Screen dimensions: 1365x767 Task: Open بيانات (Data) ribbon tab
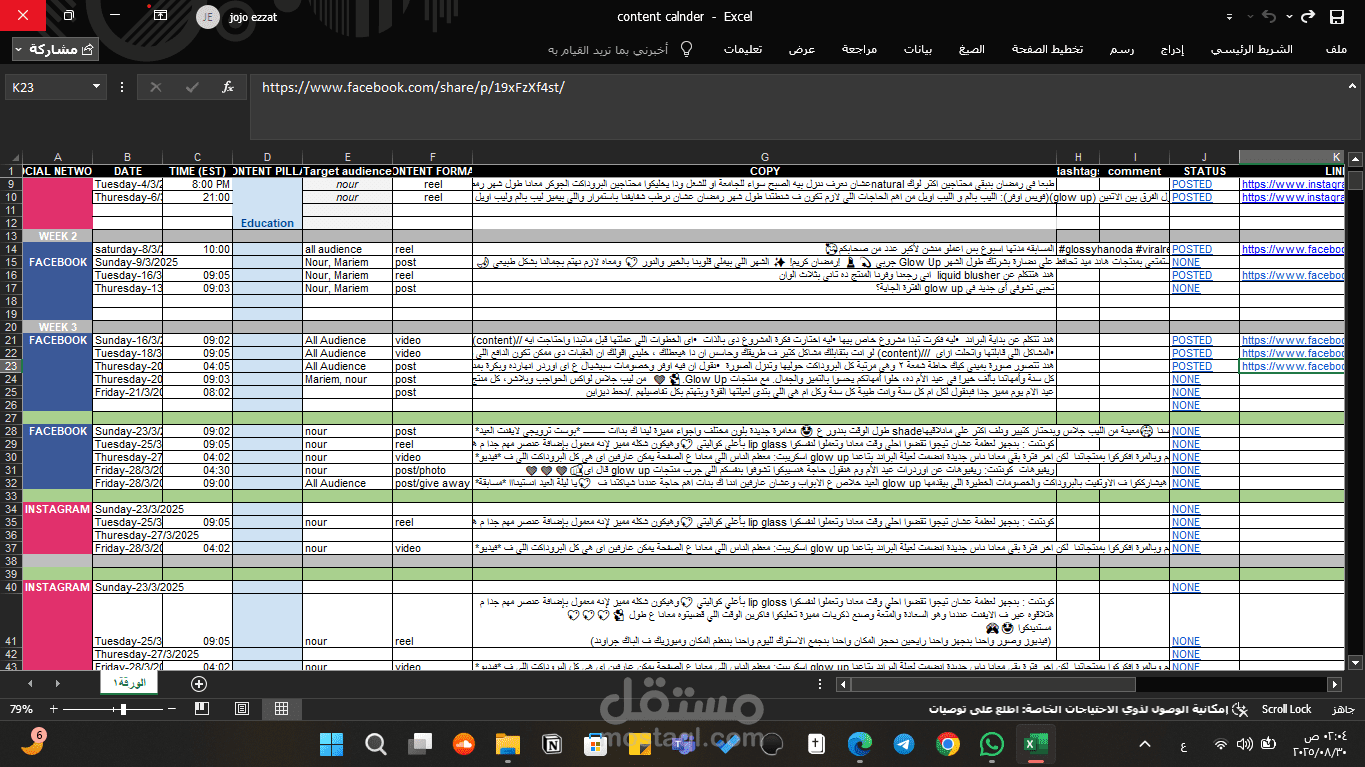point(918,49)
